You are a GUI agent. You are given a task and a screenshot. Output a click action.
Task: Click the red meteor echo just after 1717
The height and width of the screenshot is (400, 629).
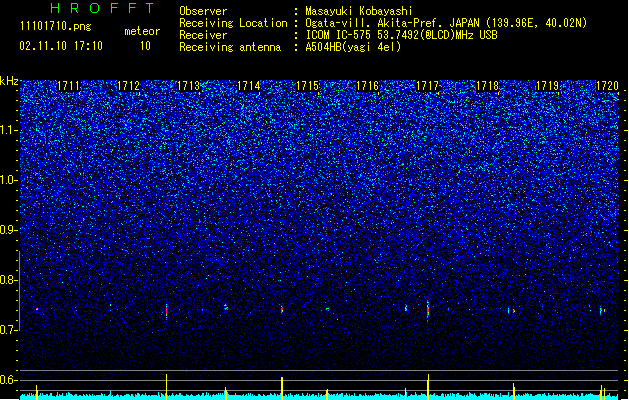click(x=428, y=311)
